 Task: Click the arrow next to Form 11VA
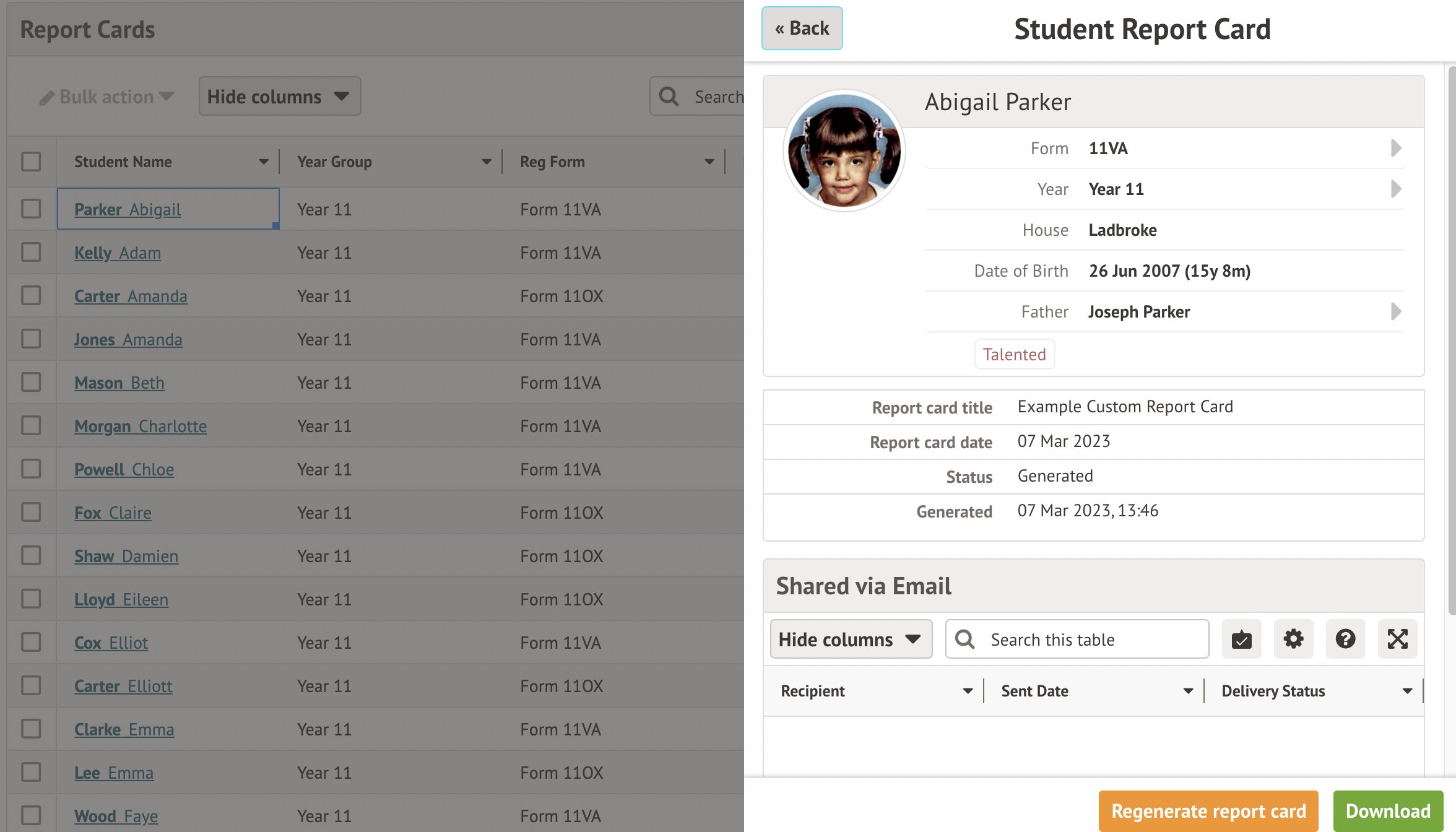pos(1395,148)
